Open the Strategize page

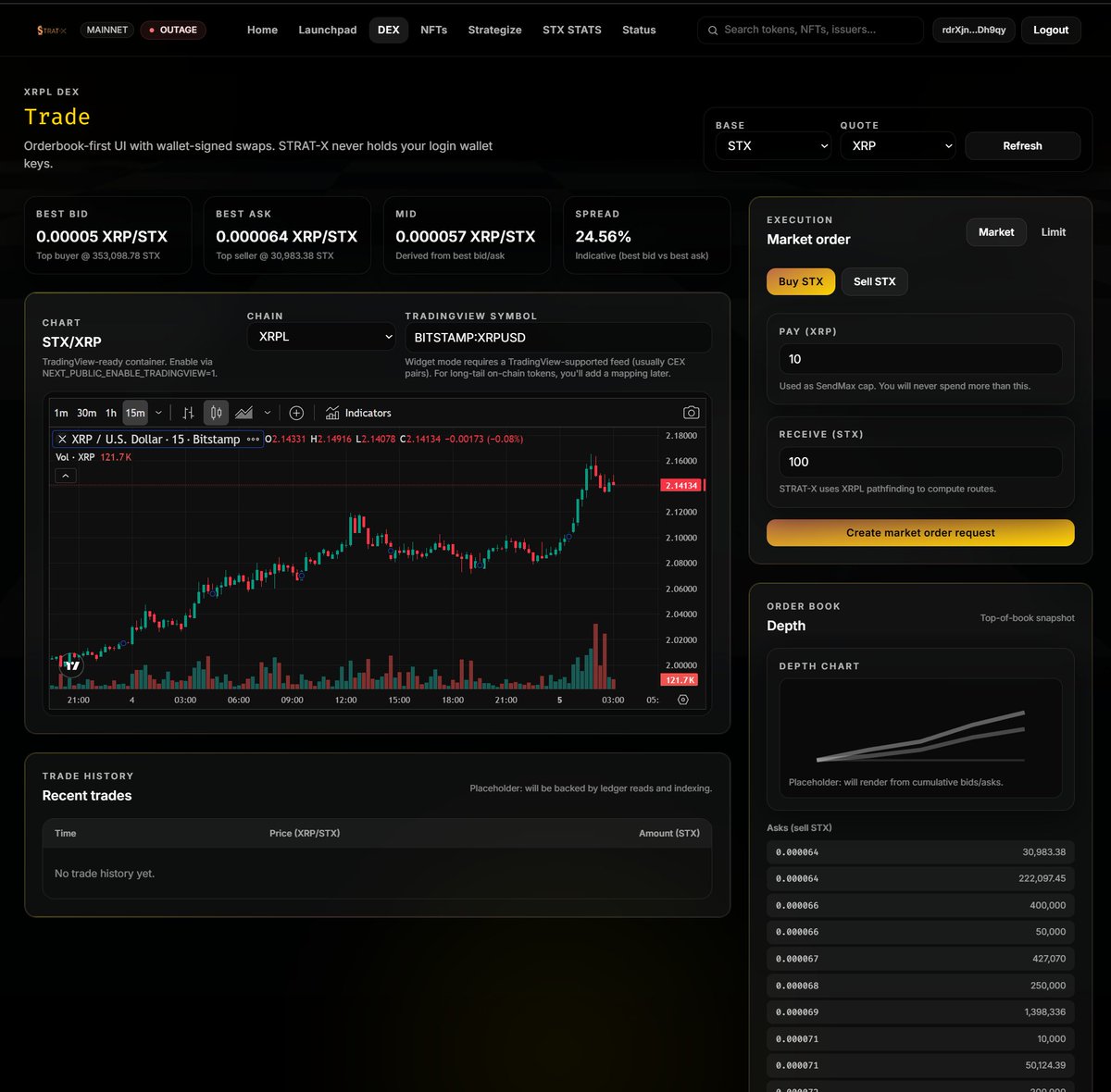point(494,31)
